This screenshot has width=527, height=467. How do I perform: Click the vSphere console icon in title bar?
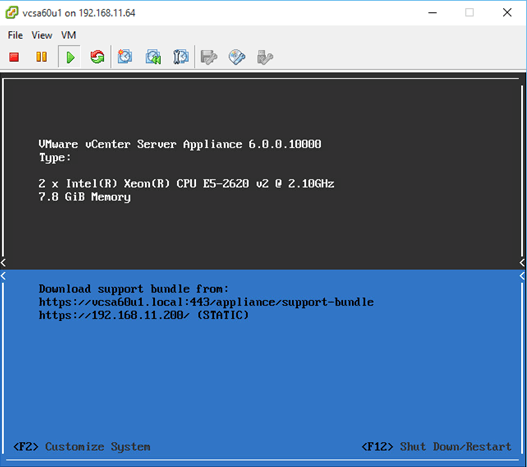pos(12,13)
